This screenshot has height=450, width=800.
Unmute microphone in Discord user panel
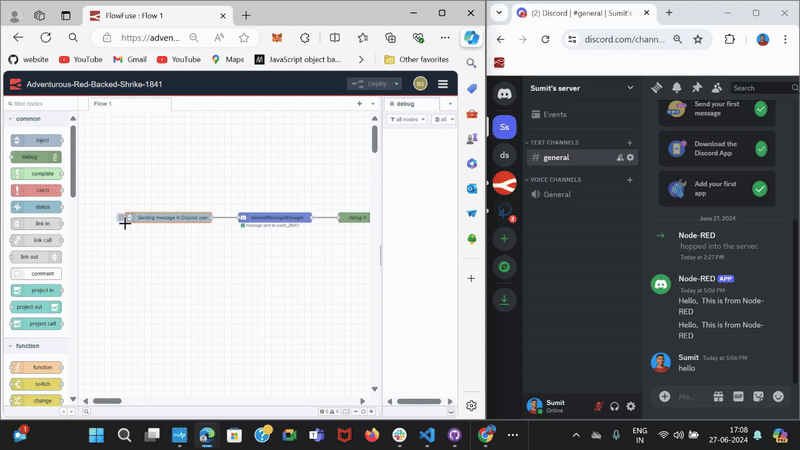tap(598, 406)
